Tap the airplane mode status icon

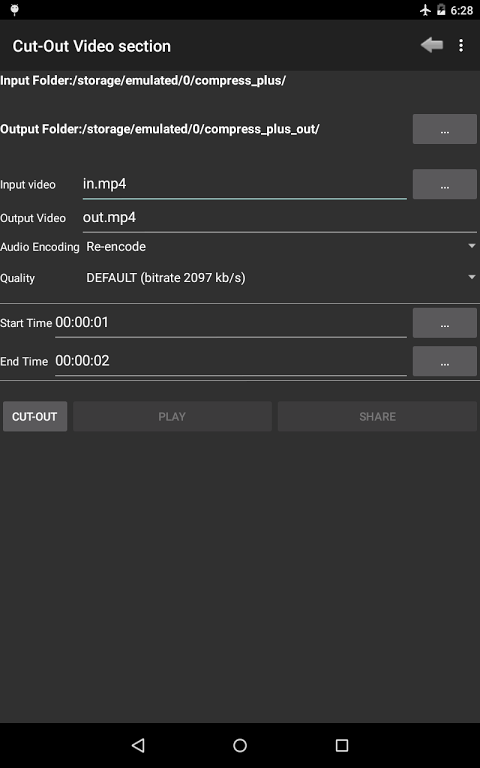[x=425, y=10]
